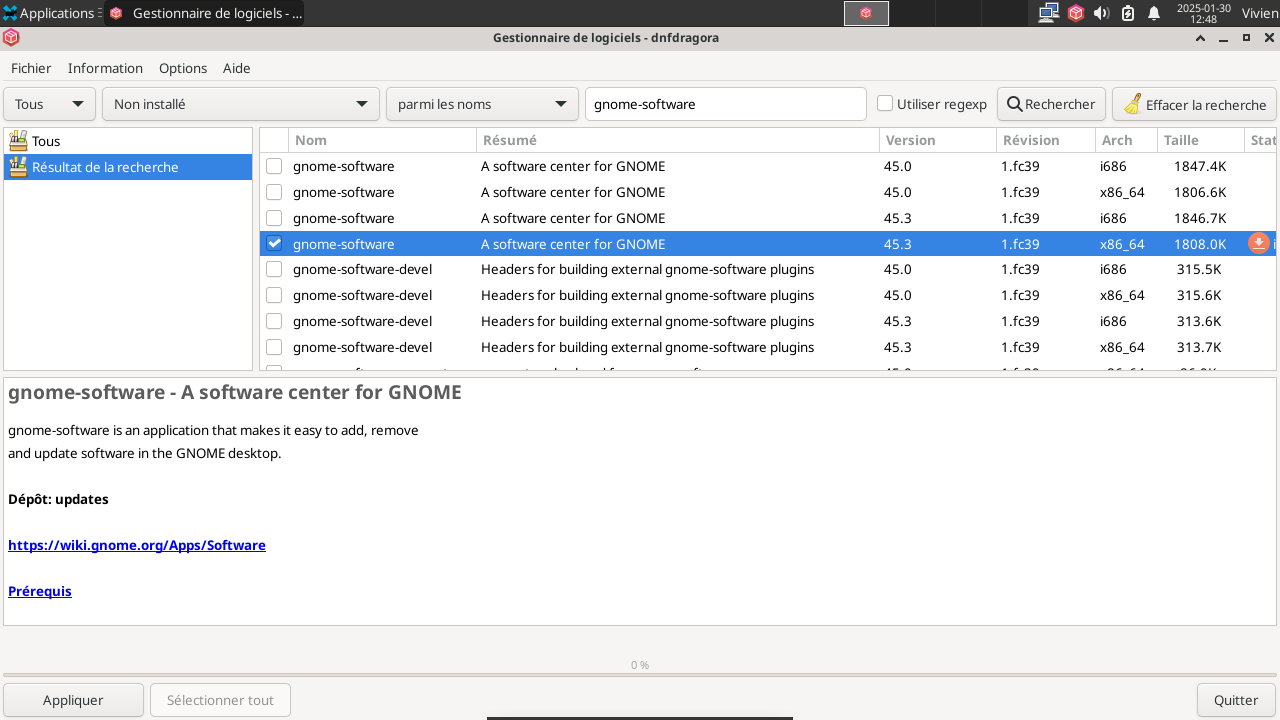
Task: Check gnome-software-devel 45.0 x86_64 package
Action: coord(274,295)
